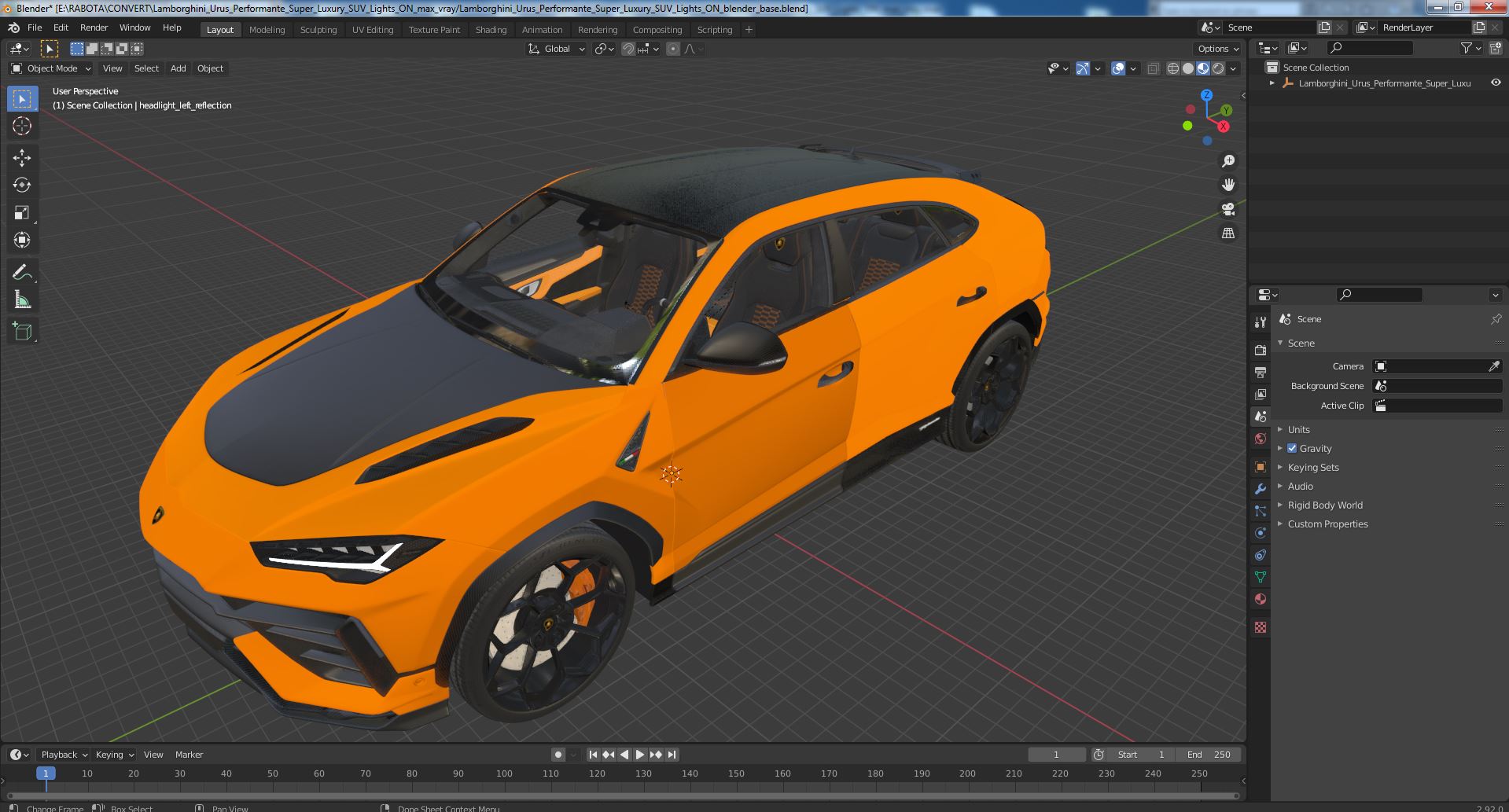Activate the Select Box tool
This screenshot has width=1509, height=812.
tap(22, 99)
